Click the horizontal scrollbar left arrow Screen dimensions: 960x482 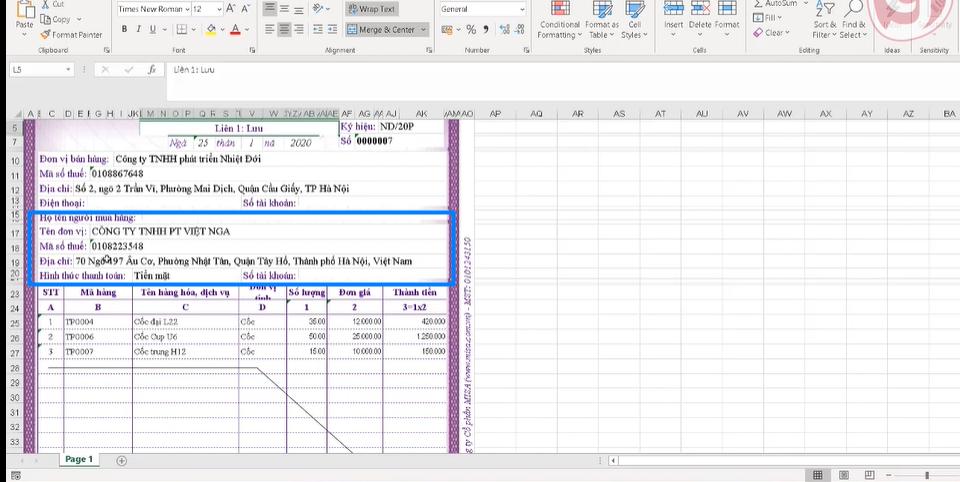tap(613, 461)
